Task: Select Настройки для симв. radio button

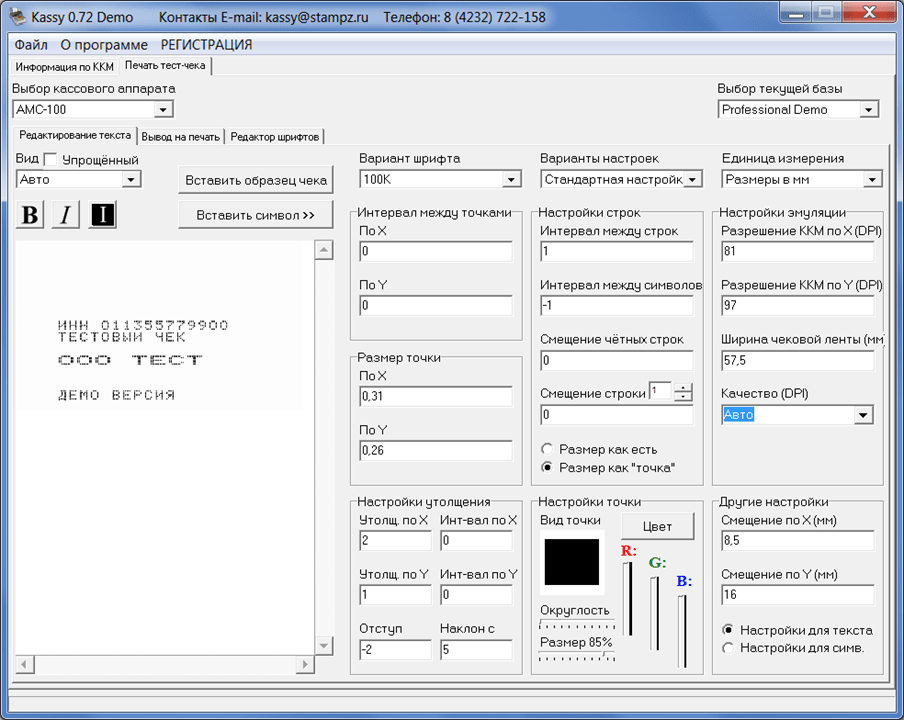Action: point(728,648)
